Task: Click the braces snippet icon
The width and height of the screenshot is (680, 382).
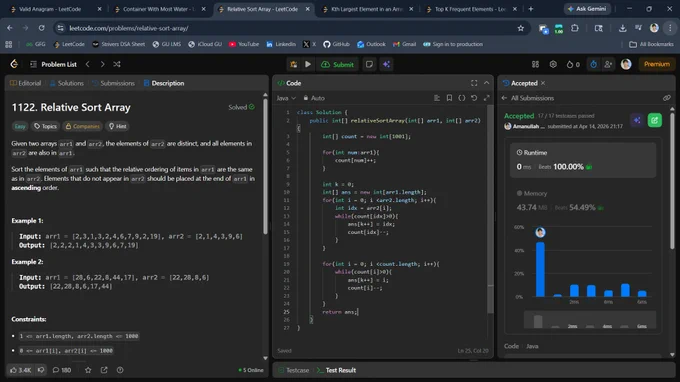Action: coord(462,98)
